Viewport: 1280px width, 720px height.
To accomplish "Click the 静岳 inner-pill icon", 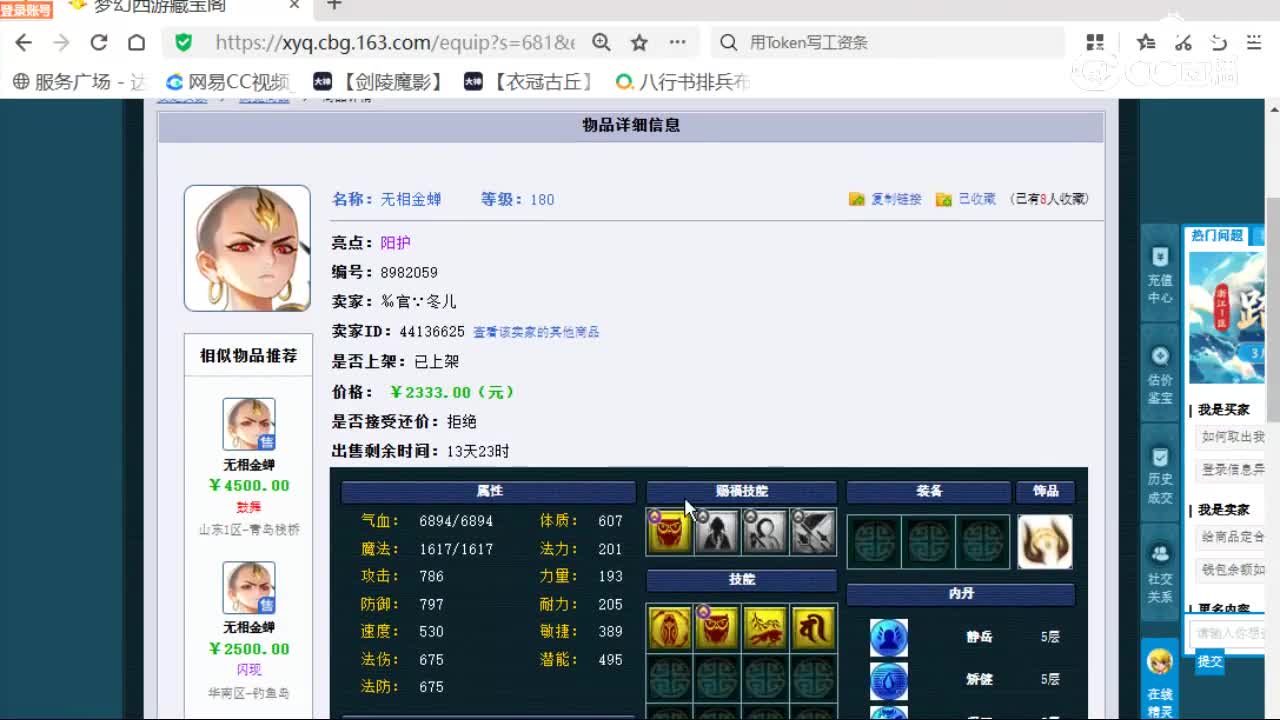I will tap(889, 637).
